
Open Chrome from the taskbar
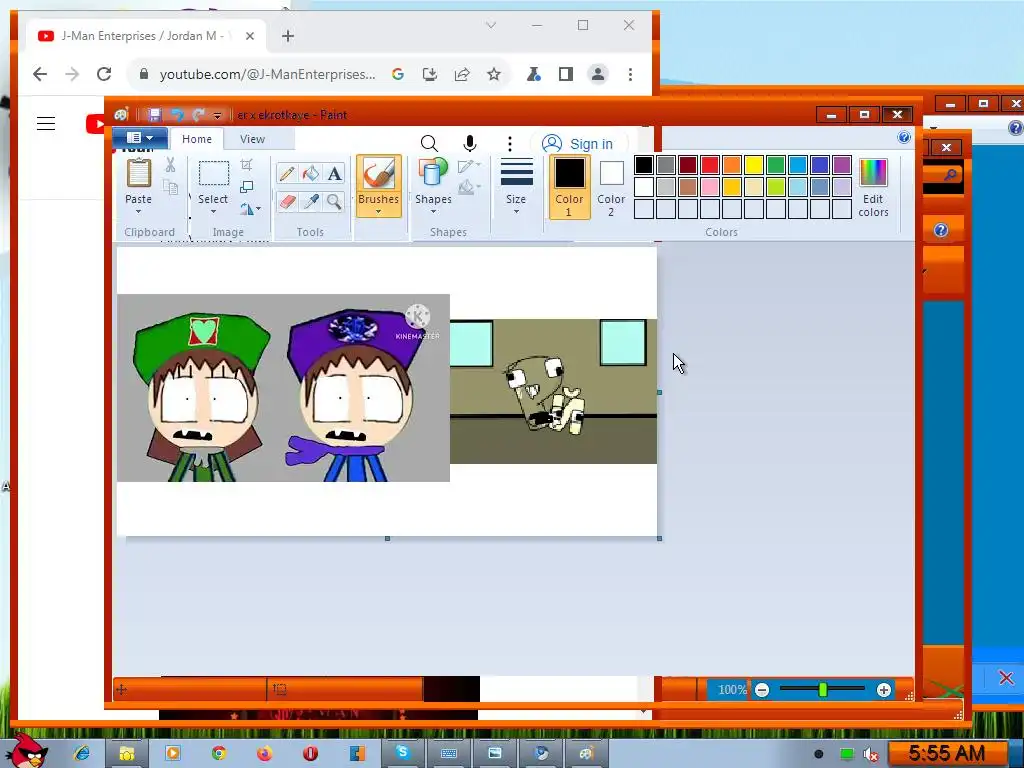(x=219, y=753)
